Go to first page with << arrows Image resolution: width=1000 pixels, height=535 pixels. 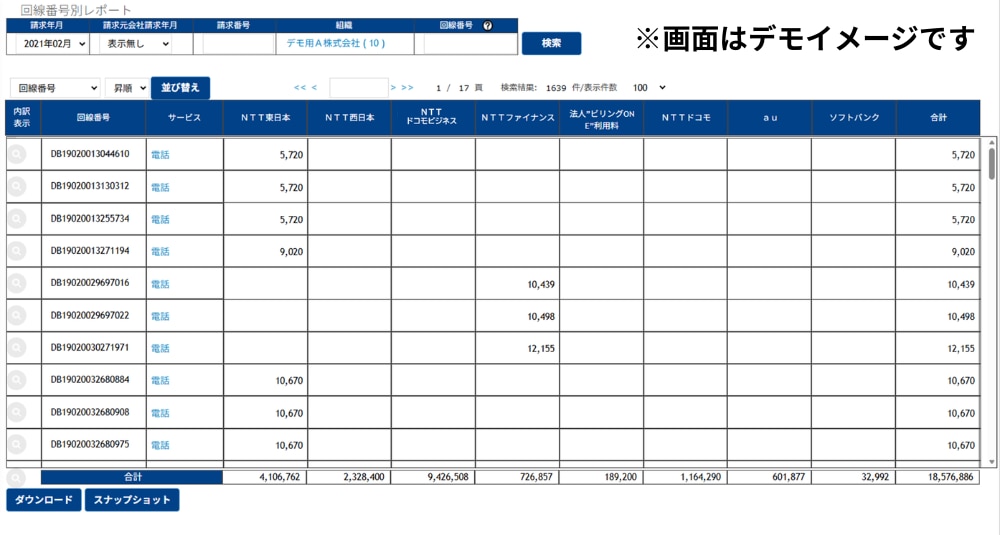[x=300, y=87]
